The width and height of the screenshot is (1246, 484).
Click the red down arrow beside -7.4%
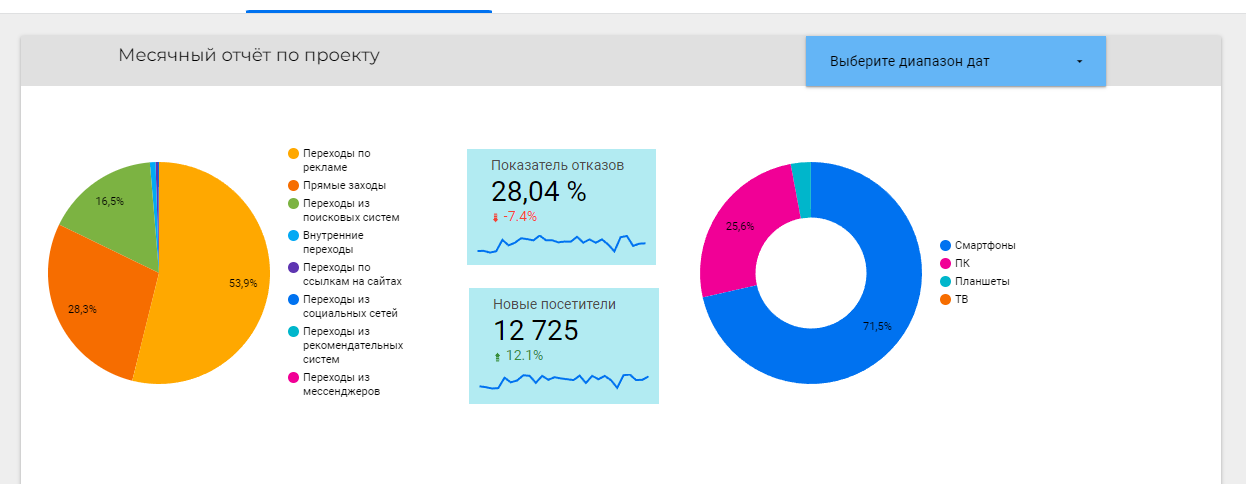point(495,217)
